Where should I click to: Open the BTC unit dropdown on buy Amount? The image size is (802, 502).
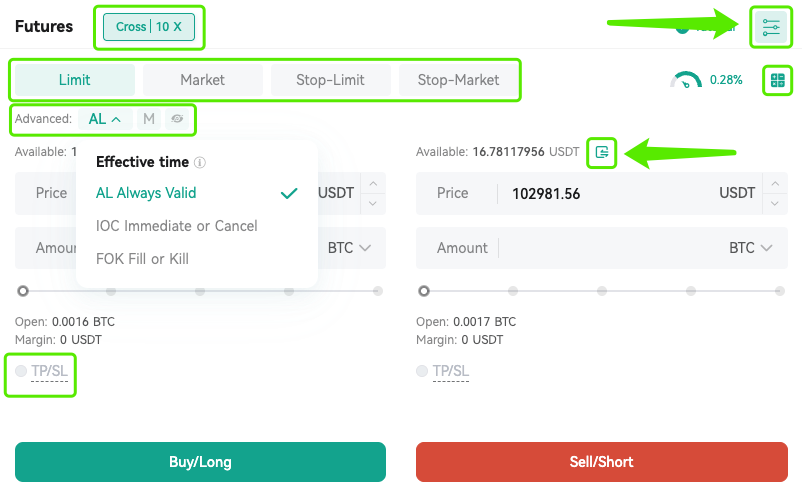point(349,248)
